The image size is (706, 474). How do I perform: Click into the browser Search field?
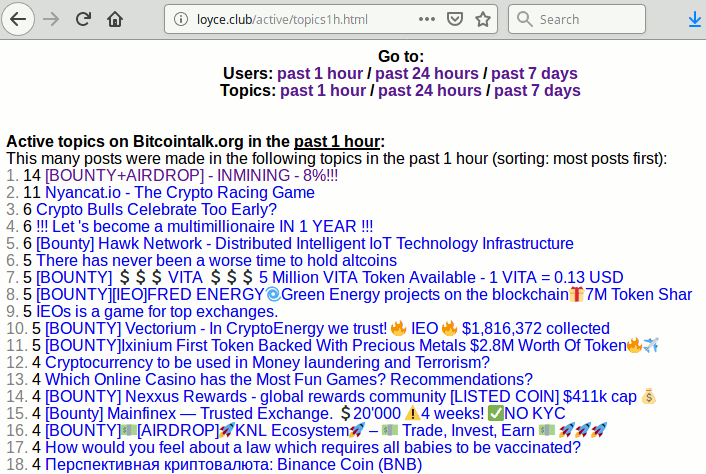pos(577,19)
